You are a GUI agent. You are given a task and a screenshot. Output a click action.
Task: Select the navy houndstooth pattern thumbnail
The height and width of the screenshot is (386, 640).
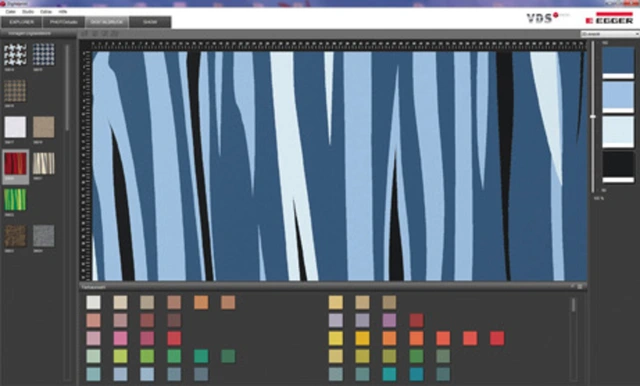click(x=44, y=55)
